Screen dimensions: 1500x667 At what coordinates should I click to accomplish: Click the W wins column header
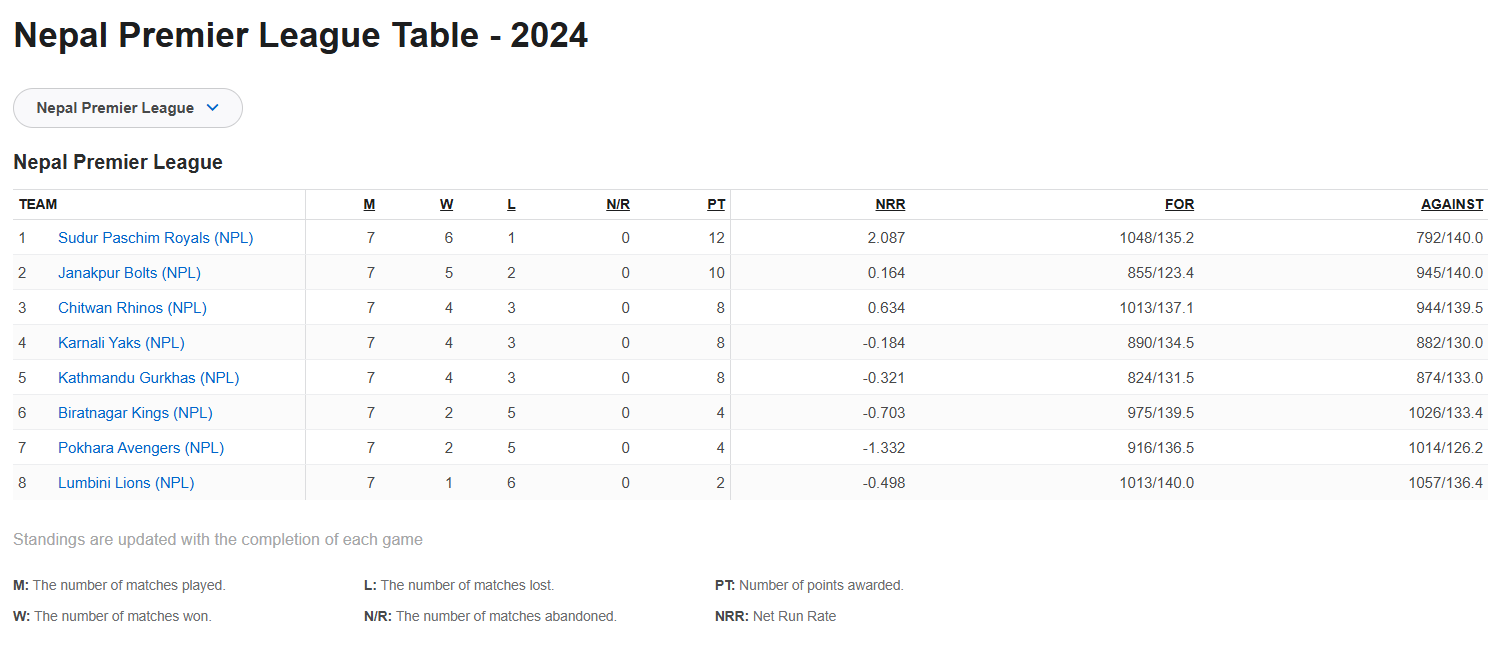(446, 205)
